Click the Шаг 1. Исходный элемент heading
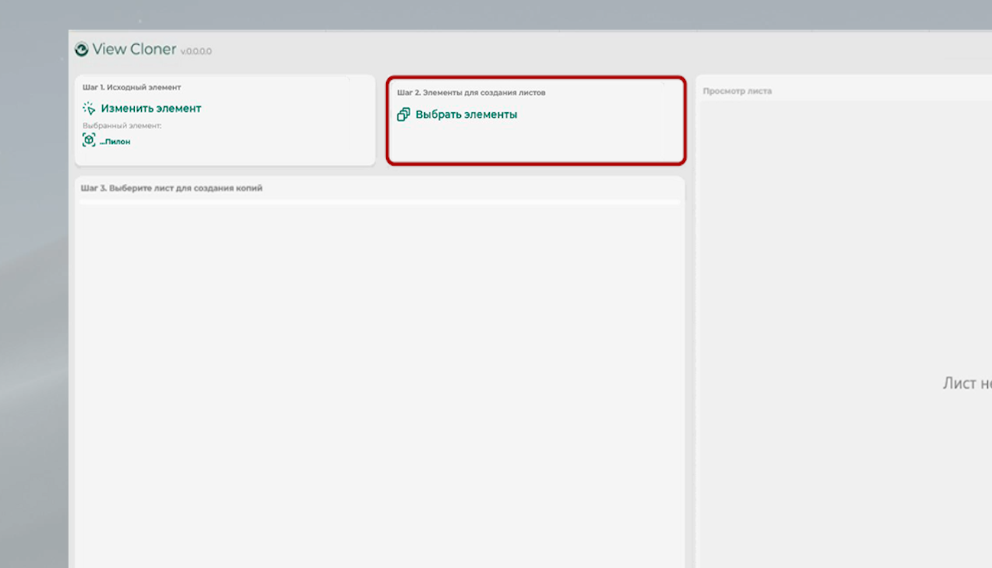992x568 pixels. click(x=131, y=88)
